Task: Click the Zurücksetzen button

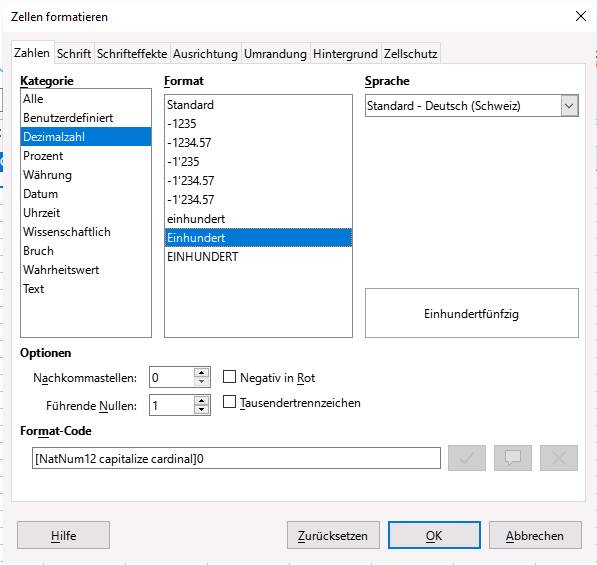Action: click(x=333, y=535)
